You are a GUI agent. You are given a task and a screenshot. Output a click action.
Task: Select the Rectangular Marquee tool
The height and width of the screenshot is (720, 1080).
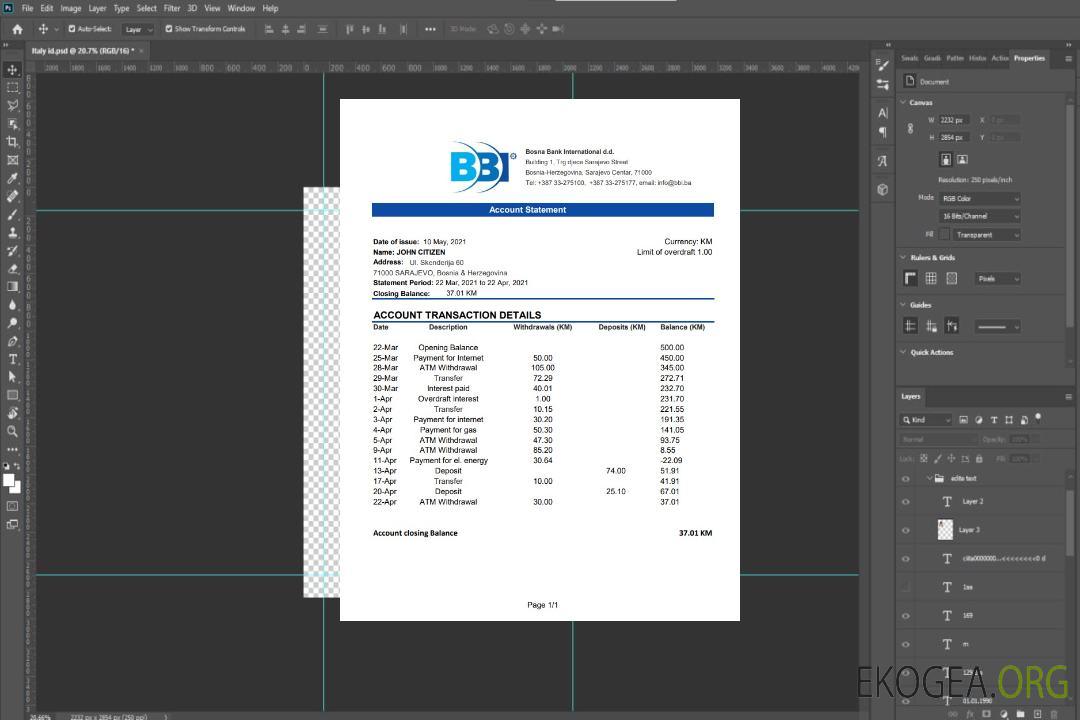pos(12,88)
